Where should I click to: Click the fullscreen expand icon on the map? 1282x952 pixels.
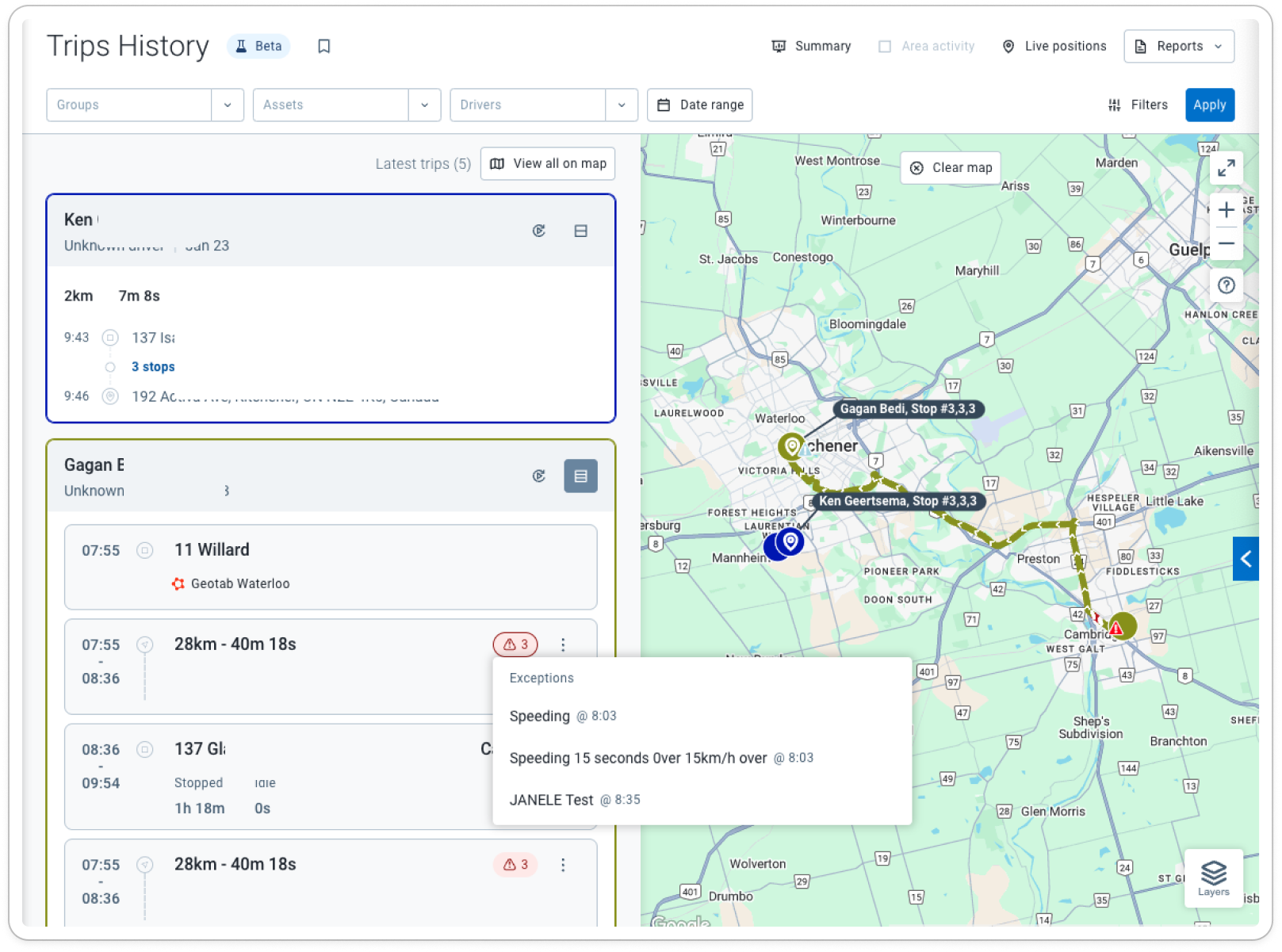pos(1226,168)
